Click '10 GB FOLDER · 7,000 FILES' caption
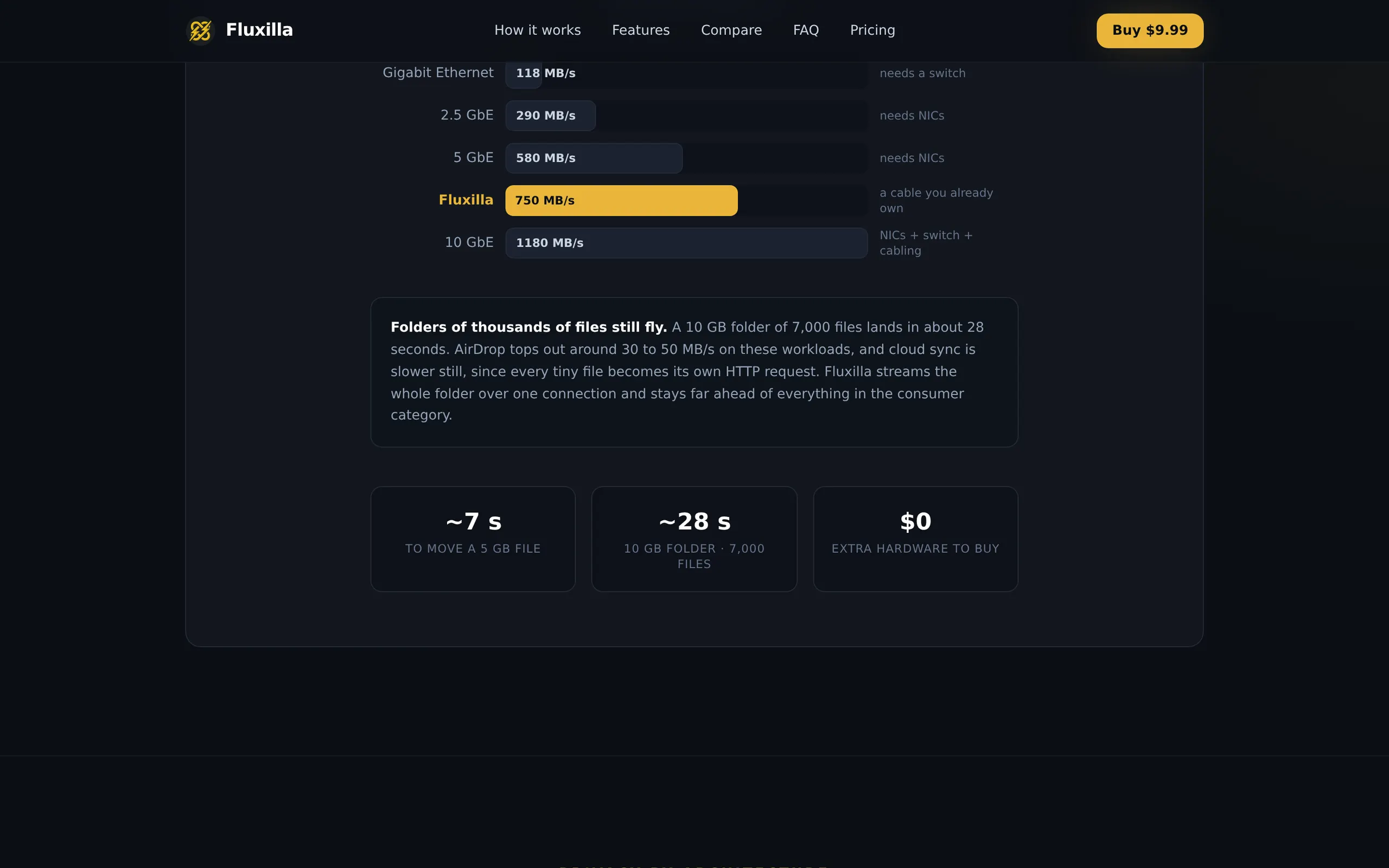This screenshot has width=1389, height=868. [x=694, y=556]
